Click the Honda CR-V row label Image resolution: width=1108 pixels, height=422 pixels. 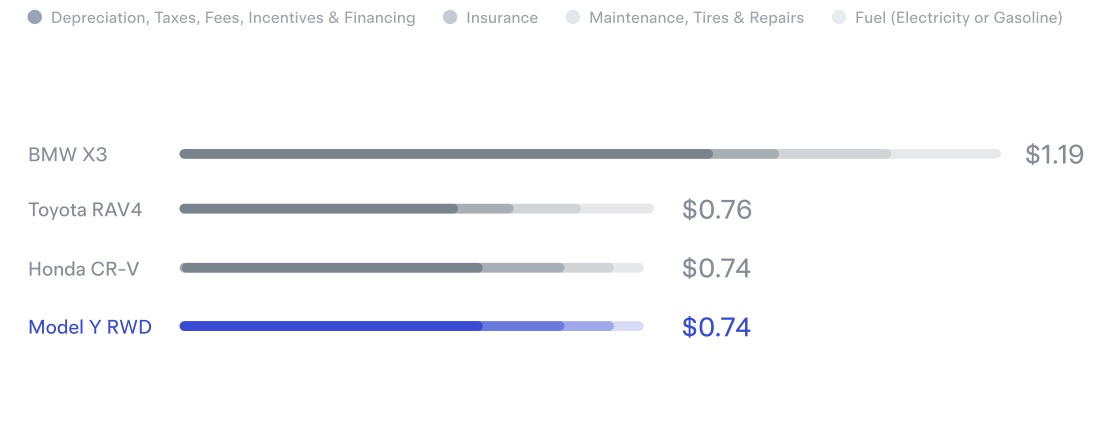83,269
